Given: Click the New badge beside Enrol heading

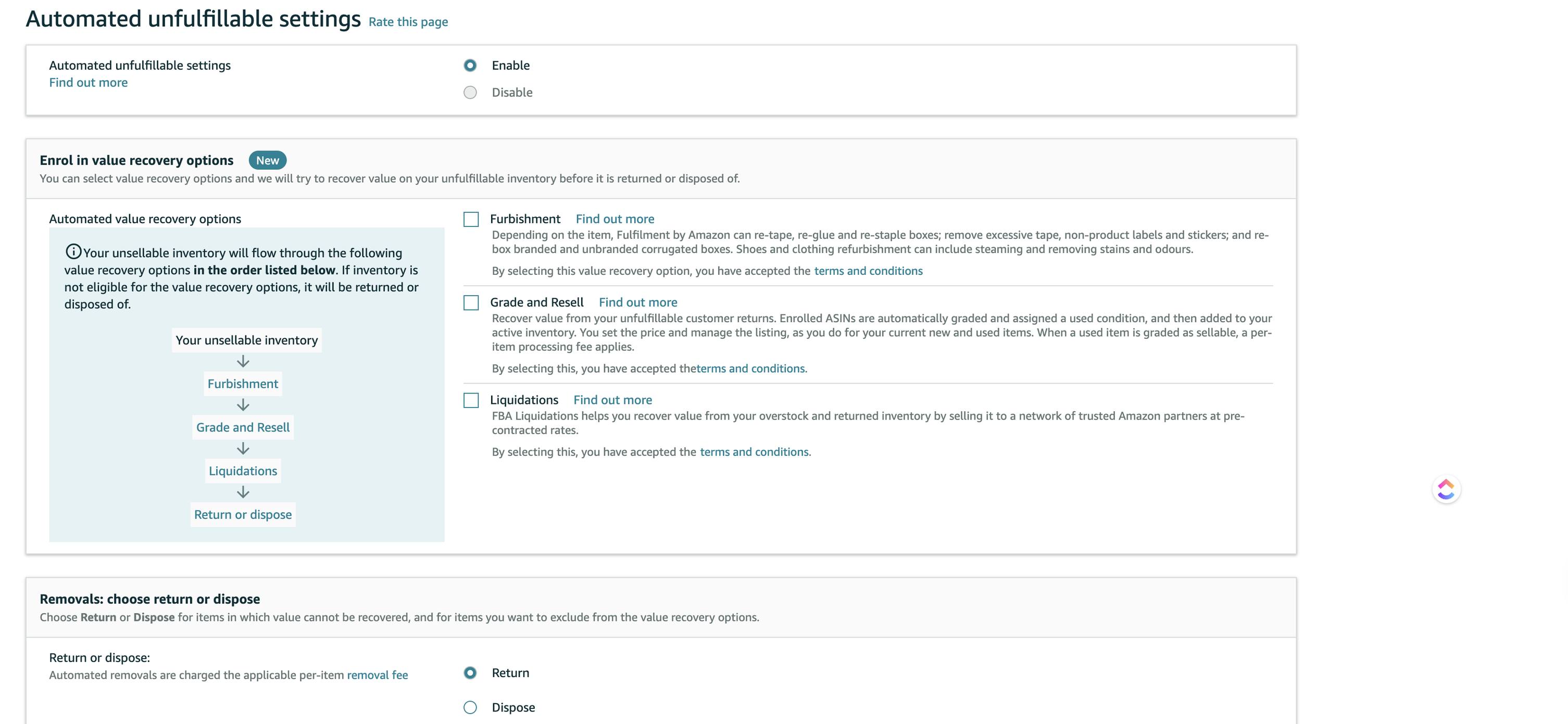Looking at the screenshot, I should coord(267,161).
